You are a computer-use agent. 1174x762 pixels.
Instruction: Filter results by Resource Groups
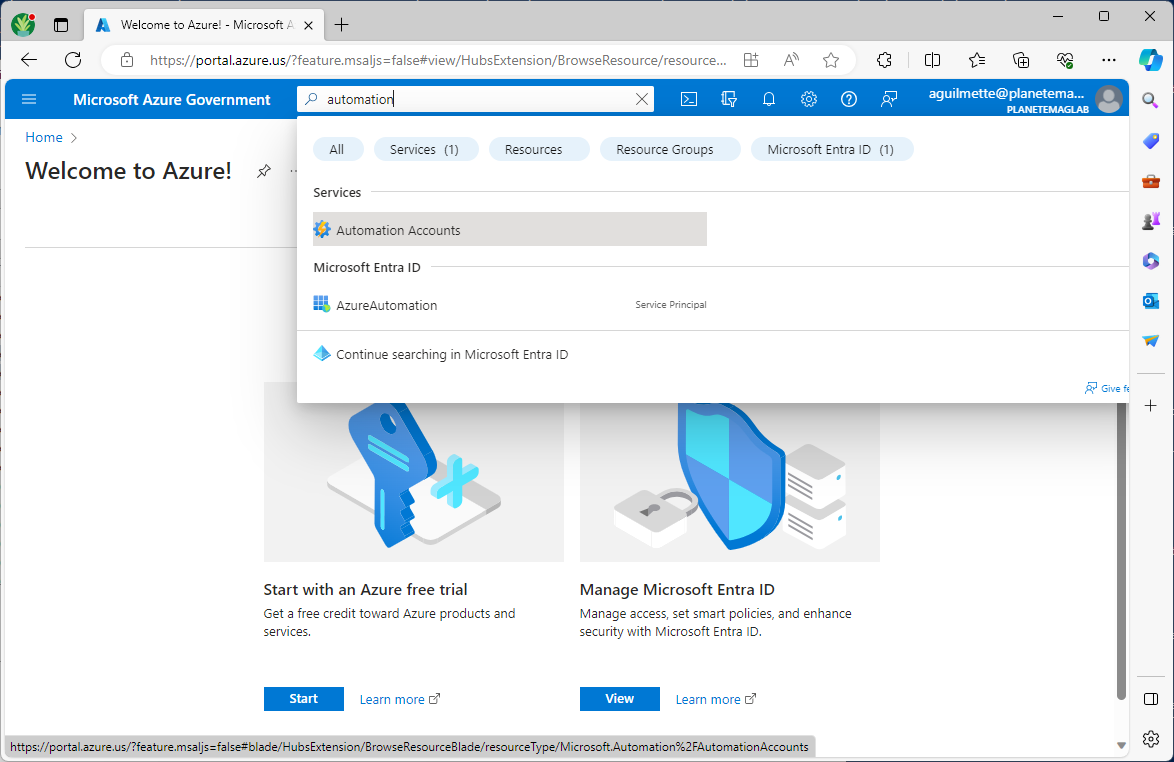click(x=665, y=149)
